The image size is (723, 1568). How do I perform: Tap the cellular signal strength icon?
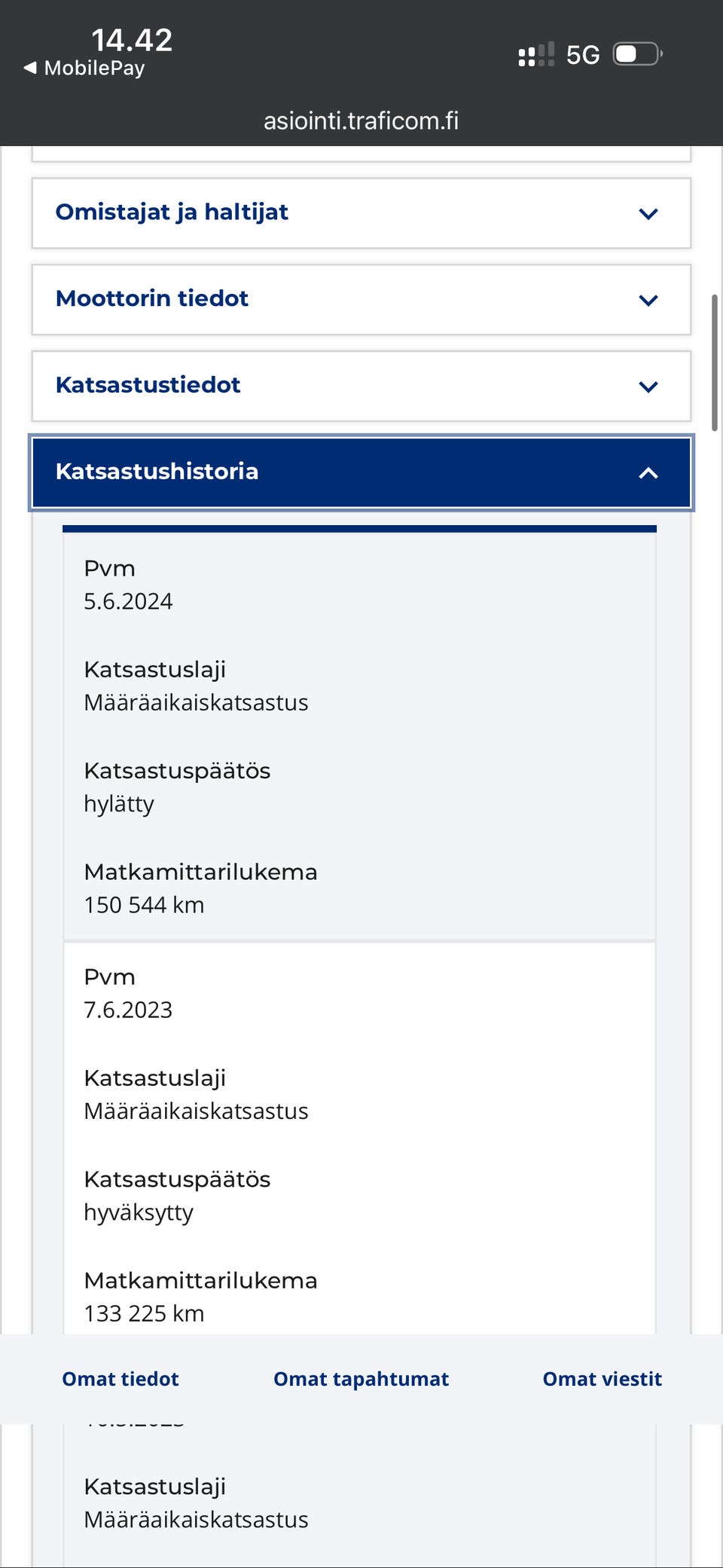(x=536, y=55)
